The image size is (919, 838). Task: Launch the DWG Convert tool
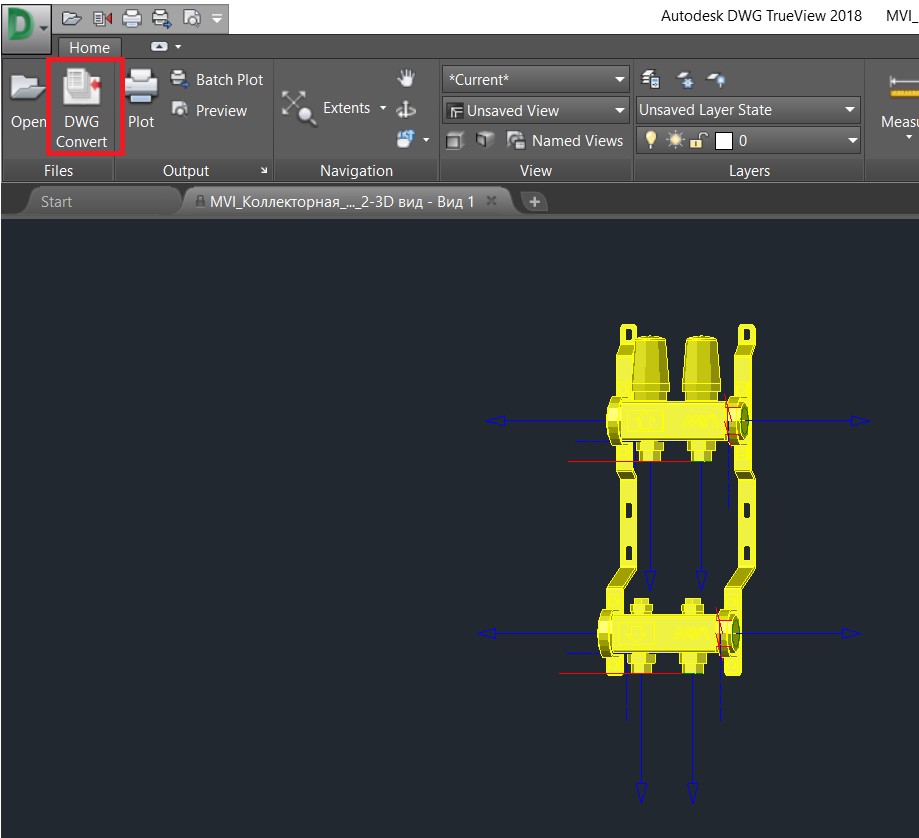point(84,105)
